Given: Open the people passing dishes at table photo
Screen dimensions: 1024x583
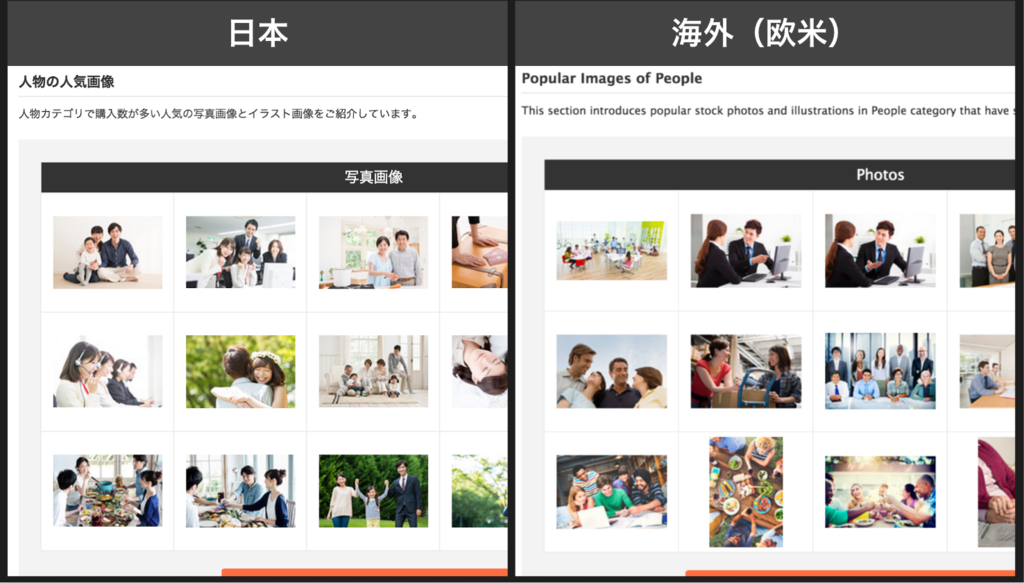Looking at the screenshot, I should 240,491.
